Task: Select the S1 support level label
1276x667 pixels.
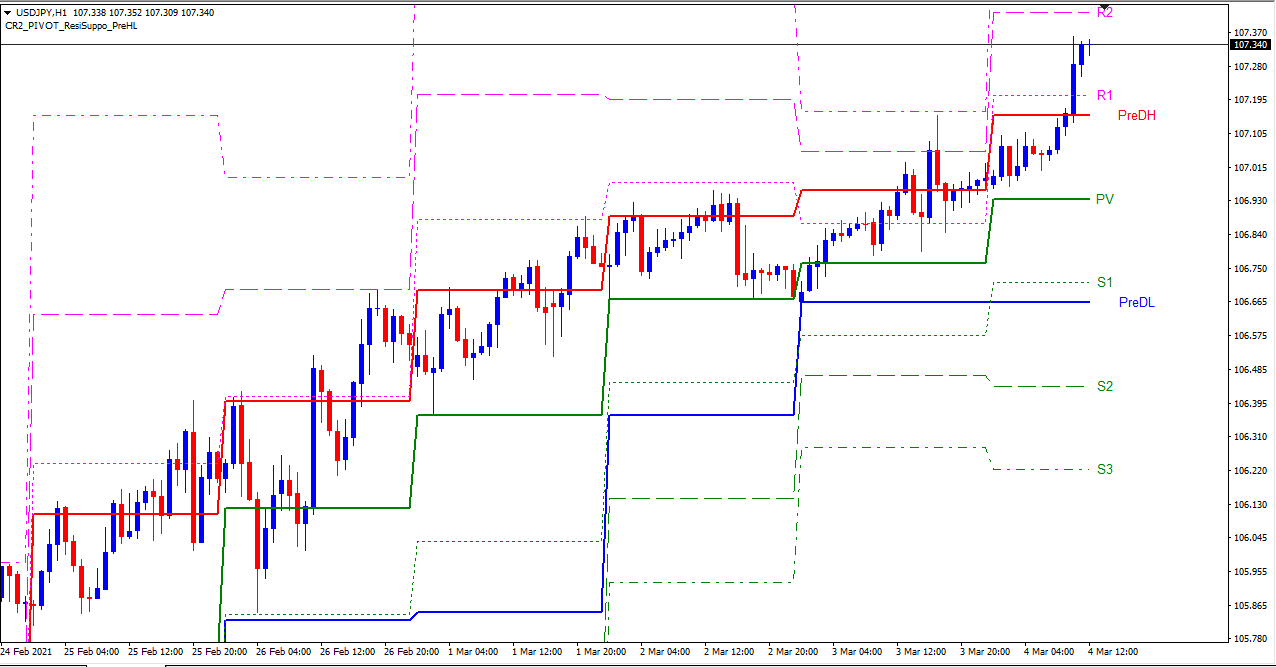Action: pos(1105,282)
